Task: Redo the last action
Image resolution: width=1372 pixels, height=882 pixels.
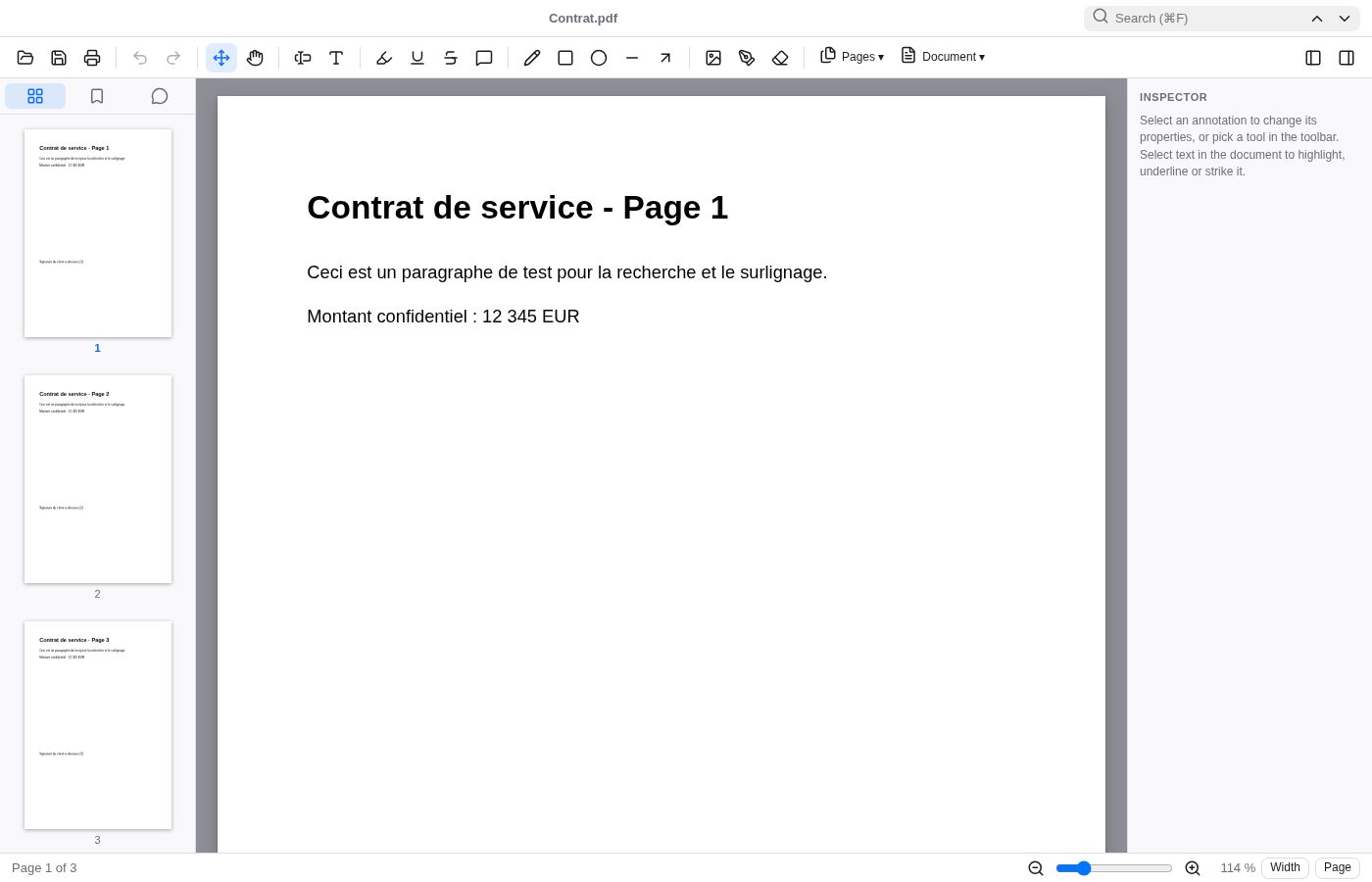Action: [173, 58]
